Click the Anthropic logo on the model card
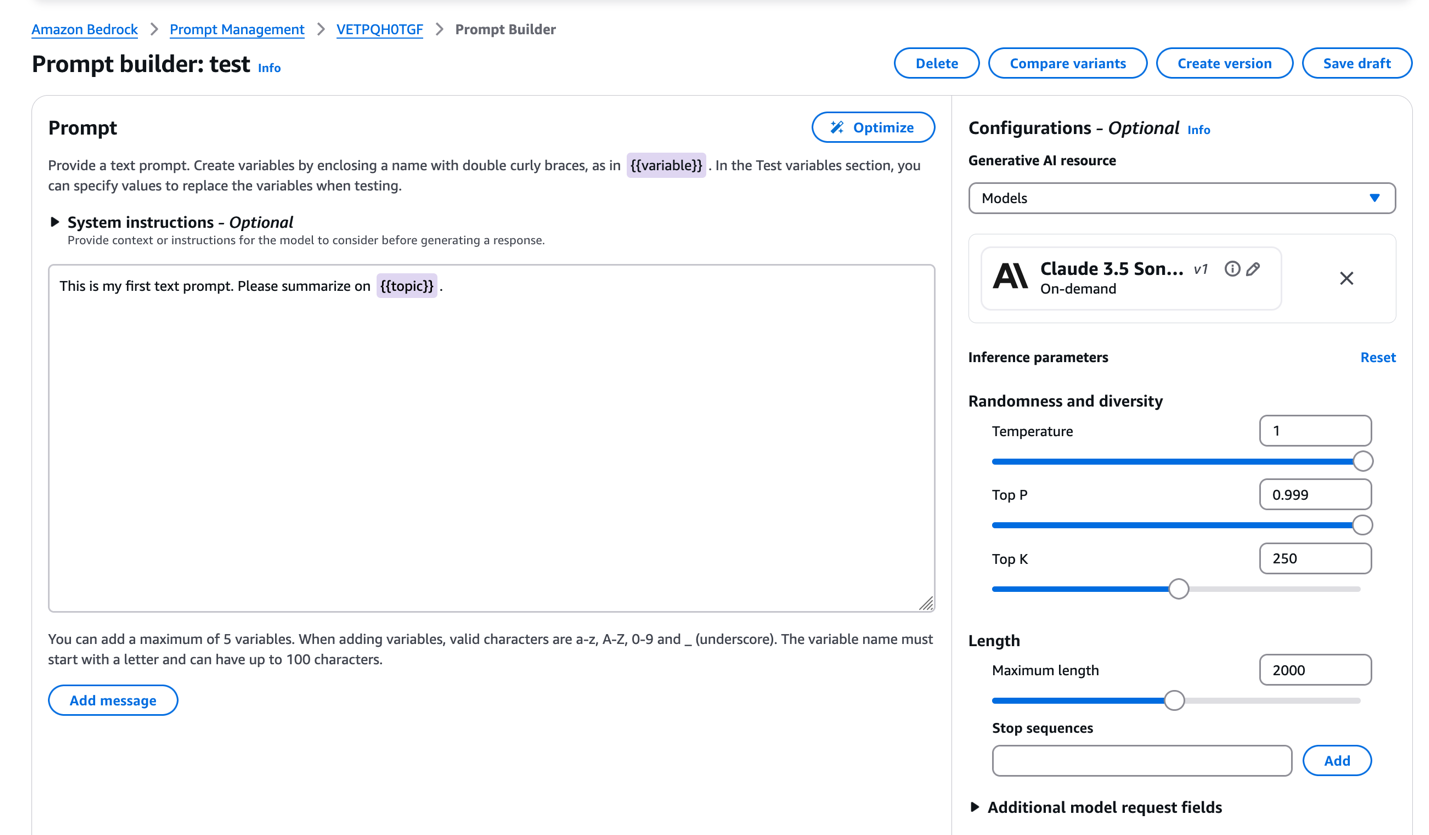The width and height of the screenshot is (1429, 835). [1010, 277]
